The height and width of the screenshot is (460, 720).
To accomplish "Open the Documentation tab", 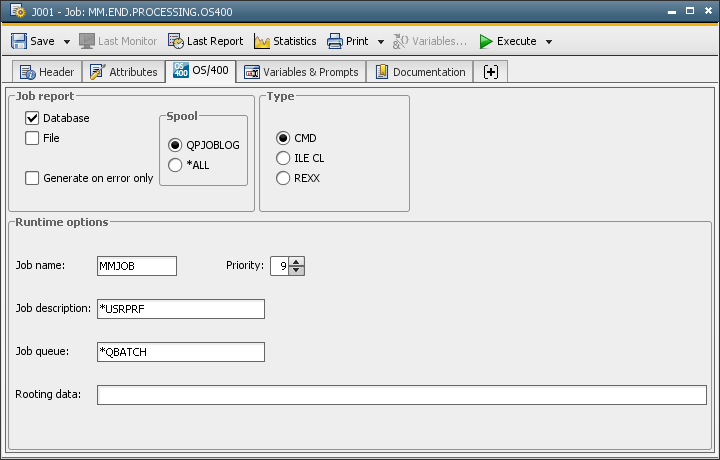I will pyautogui.click(x=420, y=72).
